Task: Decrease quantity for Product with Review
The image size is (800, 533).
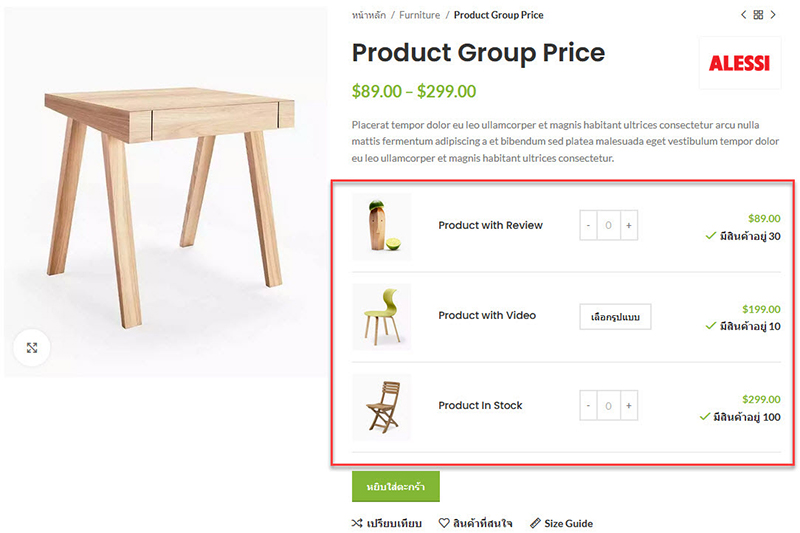Action: coord(588,226)
